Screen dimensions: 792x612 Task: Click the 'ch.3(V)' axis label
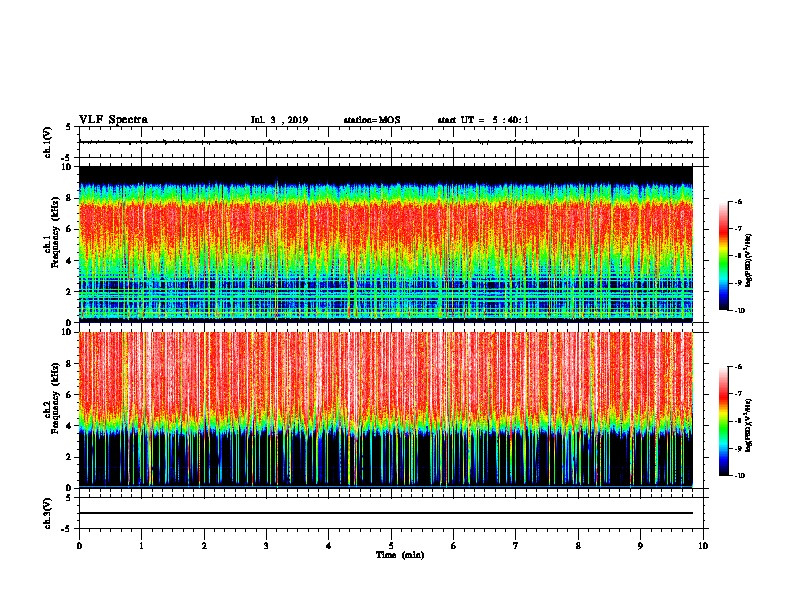click(x=48, y=513)
